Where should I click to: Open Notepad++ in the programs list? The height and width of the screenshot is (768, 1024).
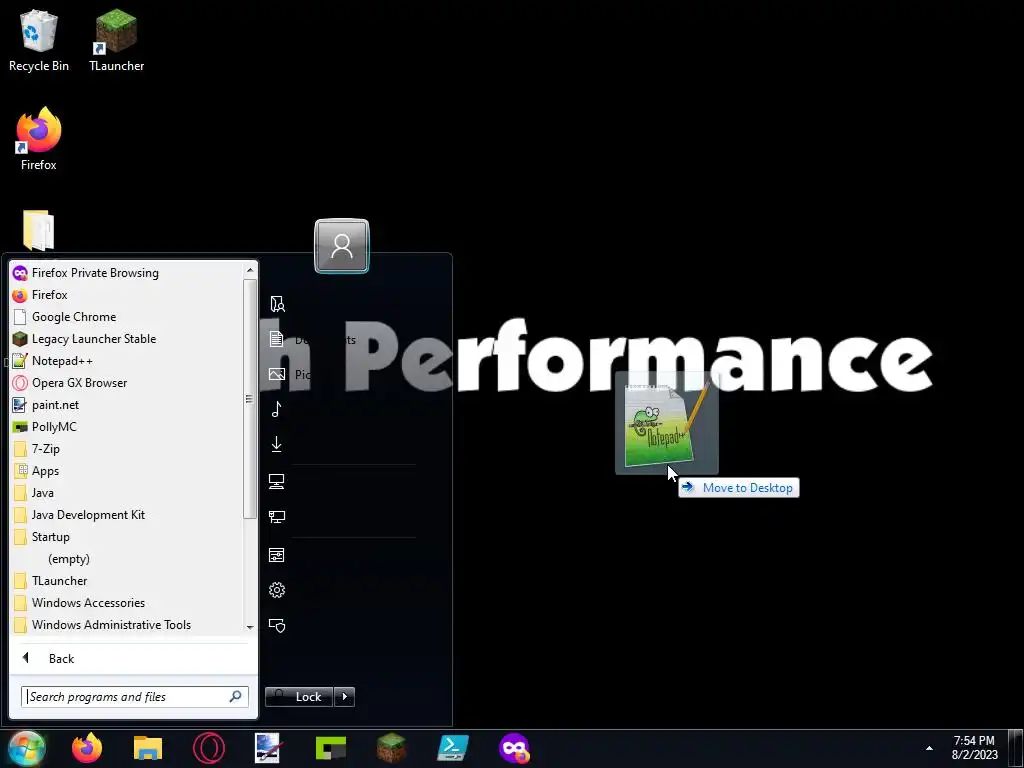click(127, 361)
